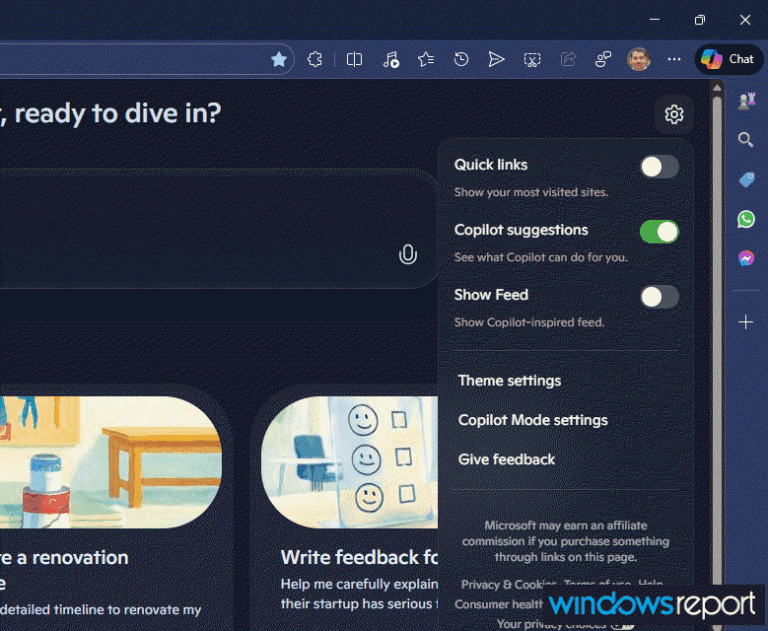This screenshot has height=631, width=768.
Task: Close the browser window
Action: click(x=745, y=20)
